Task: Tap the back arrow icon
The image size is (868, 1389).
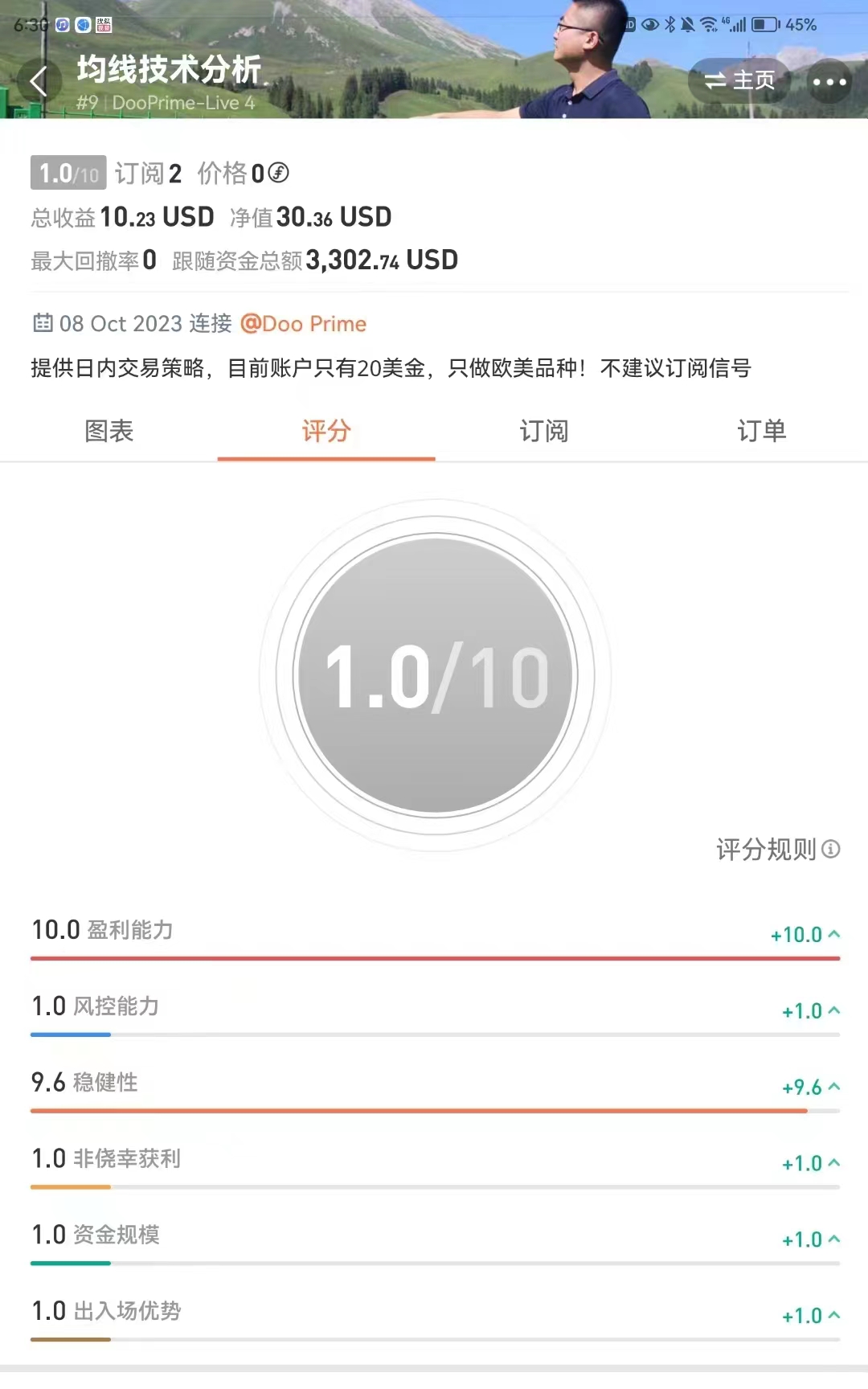Action: (38, 81)
